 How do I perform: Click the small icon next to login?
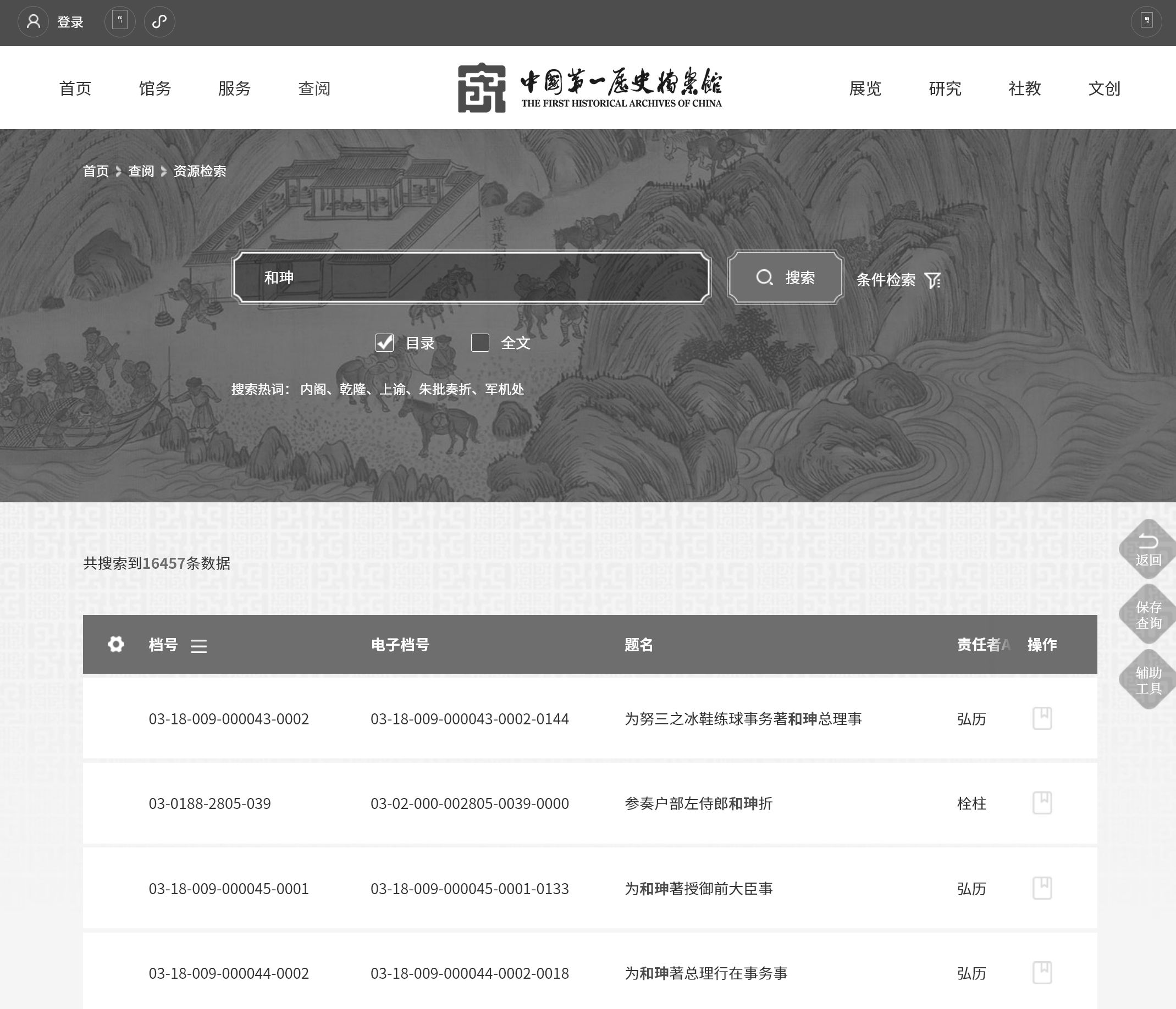pyautogui.click(x=120, y=21)
